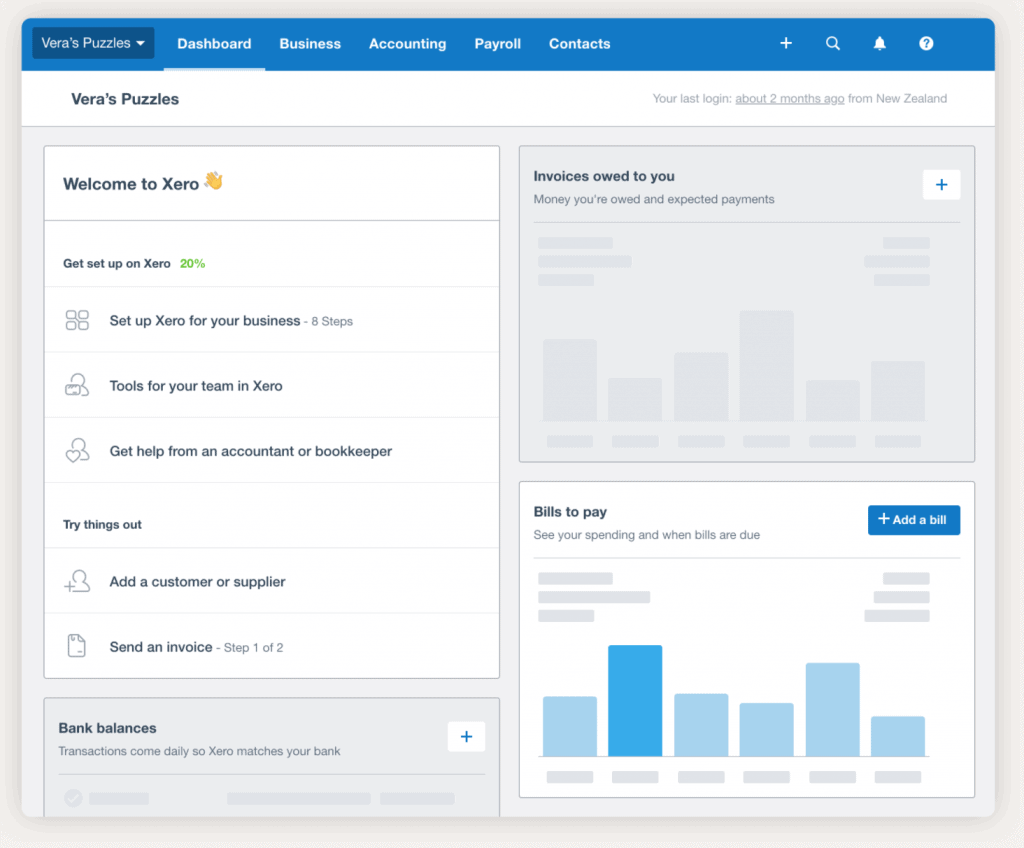Click the people icon beside Tools for your team
This screenshot has width=1024, height=848.
tap(78, 385)
